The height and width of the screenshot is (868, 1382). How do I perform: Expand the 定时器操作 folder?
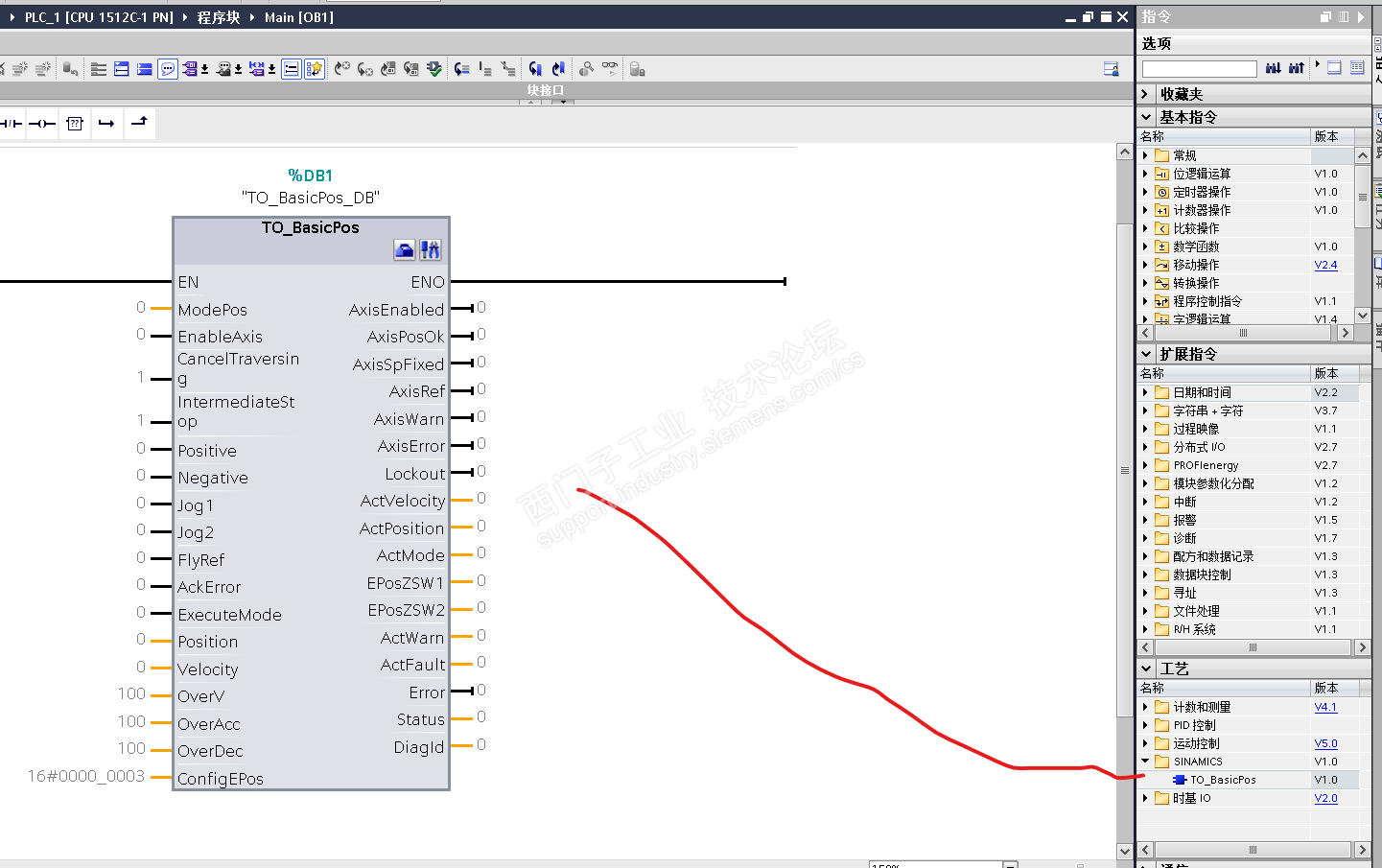point(1145,192)
